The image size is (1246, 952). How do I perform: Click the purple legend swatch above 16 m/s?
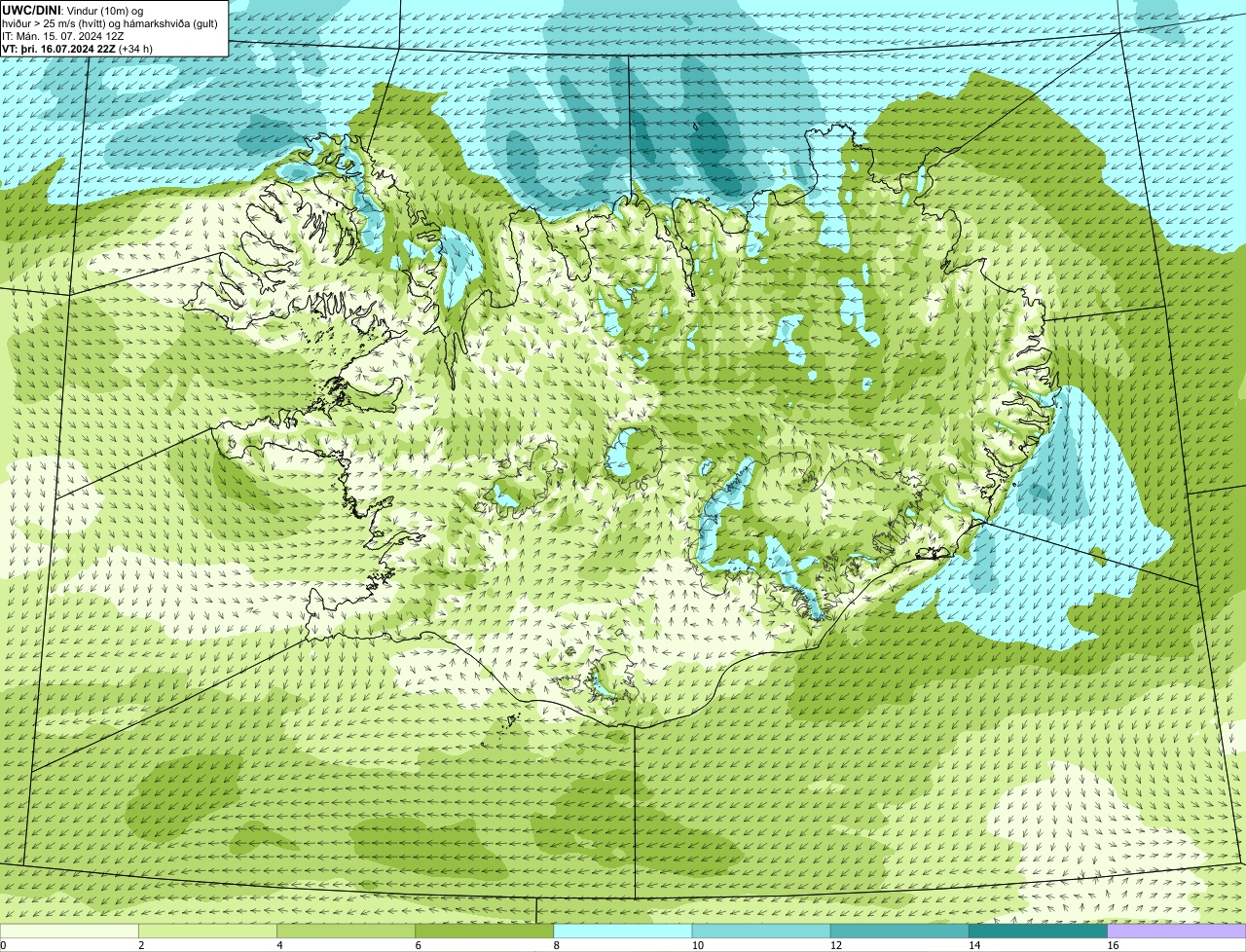(x=1177, y=931)
